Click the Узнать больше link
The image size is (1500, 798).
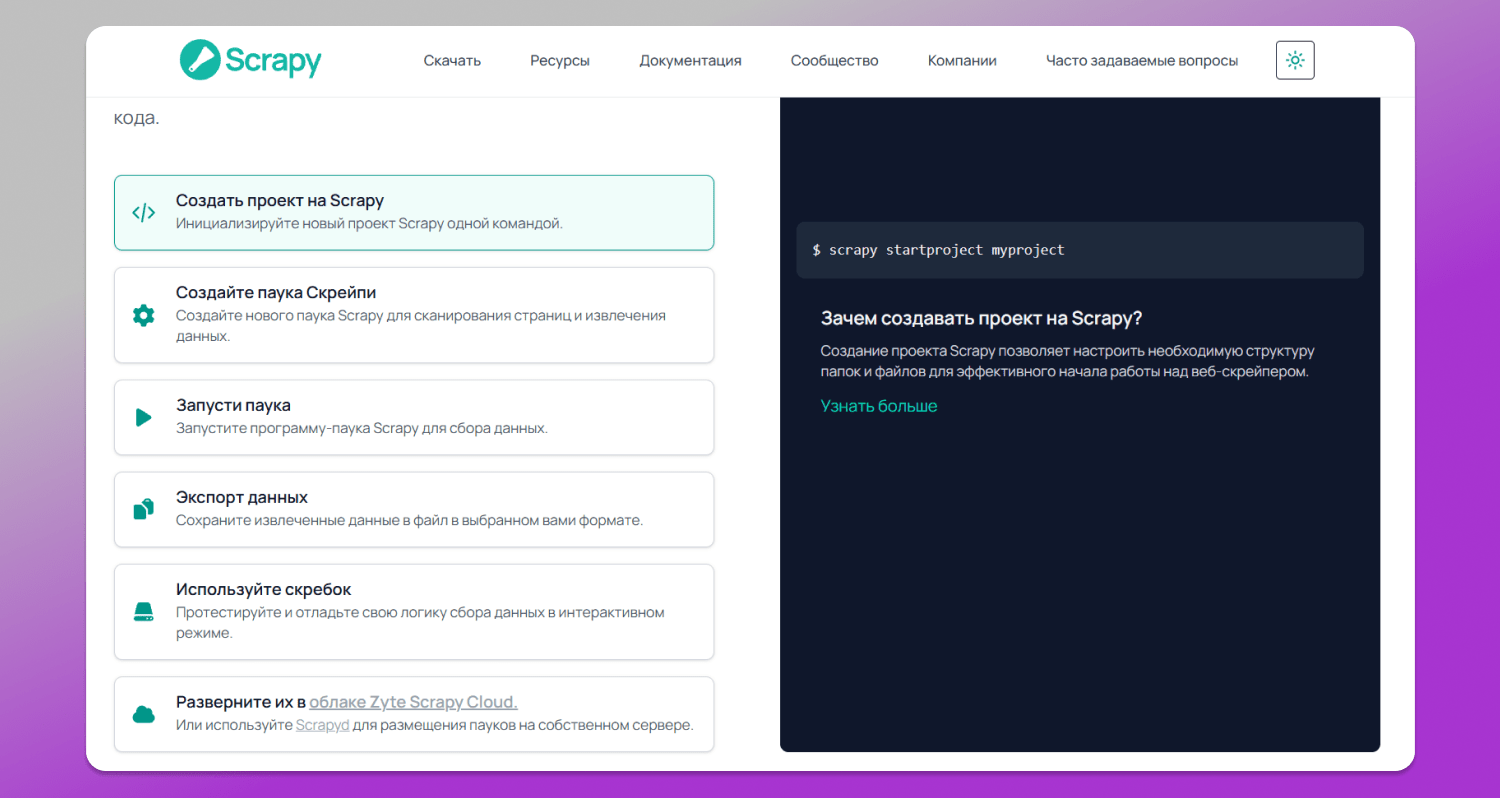(879, 406)
